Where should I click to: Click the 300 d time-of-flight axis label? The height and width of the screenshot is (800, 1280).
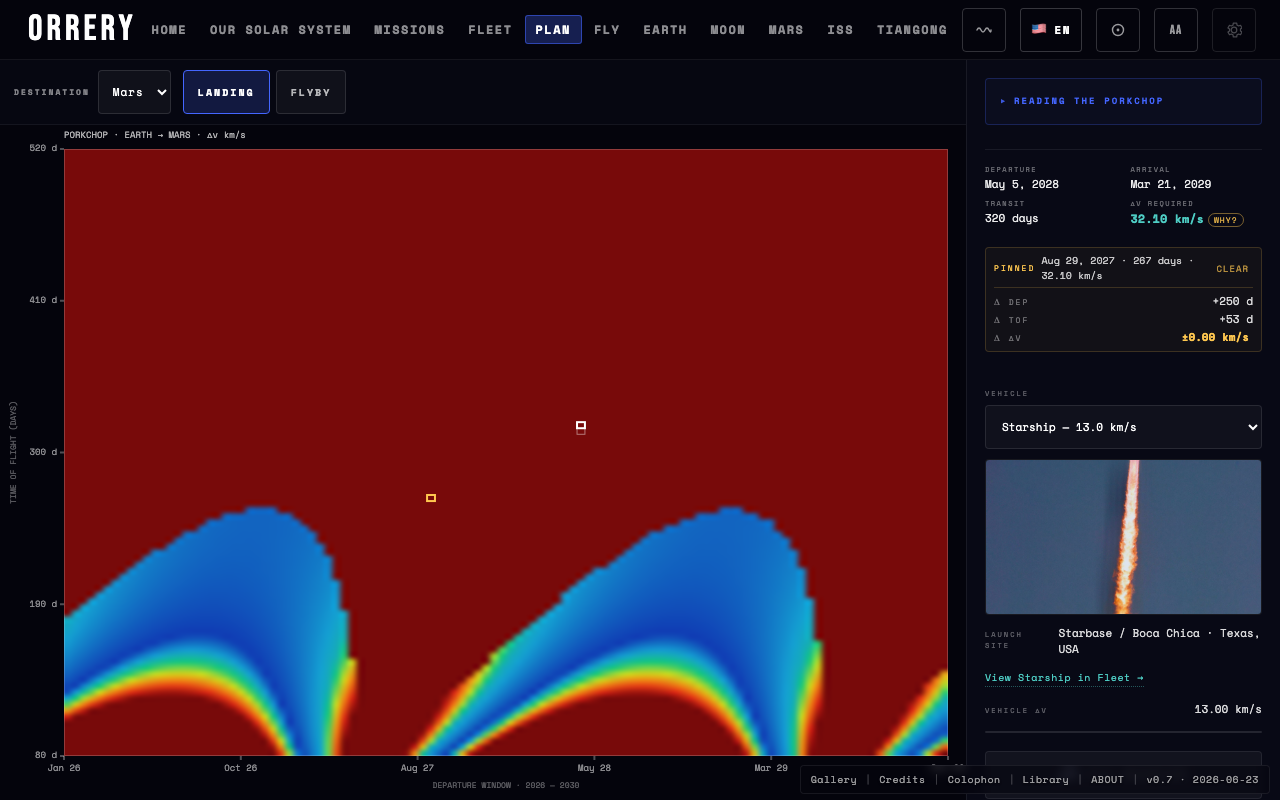click(x=43, y=452)
